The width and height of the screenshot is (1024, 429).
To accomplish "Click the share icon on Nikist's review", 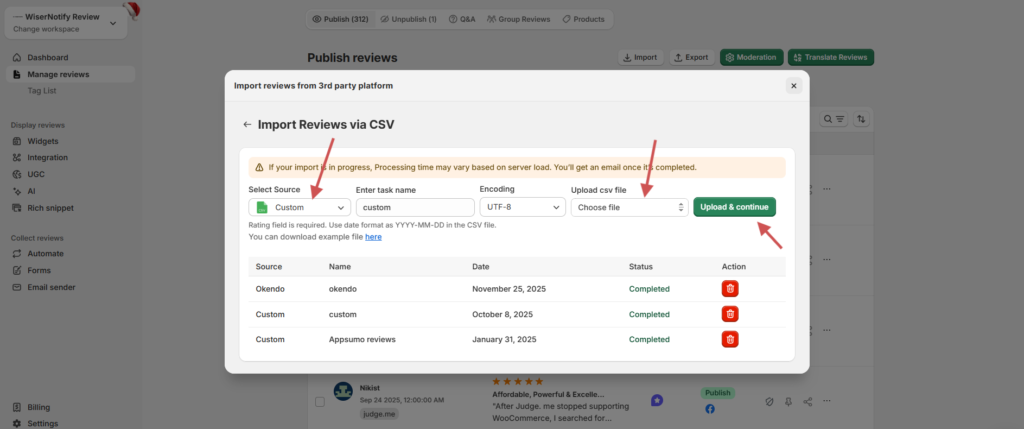I will point(808,401).
